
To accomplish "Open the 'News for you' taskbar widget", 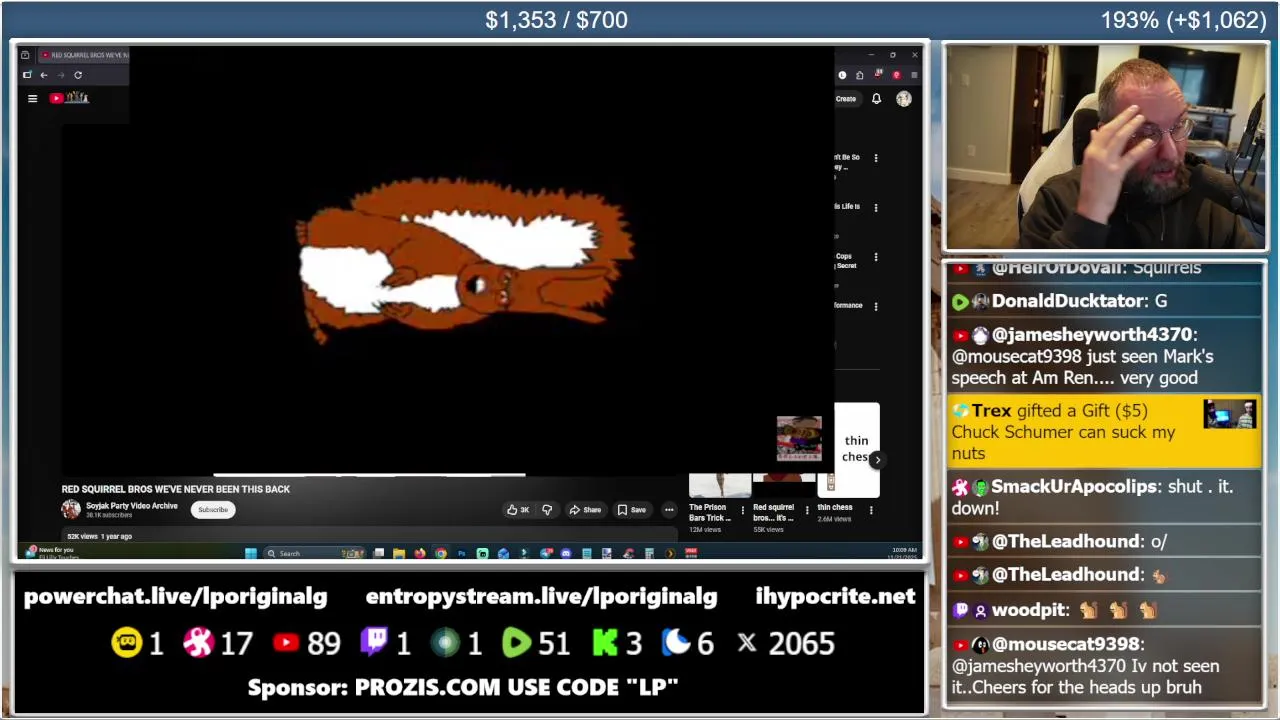I will pos(52,552).
